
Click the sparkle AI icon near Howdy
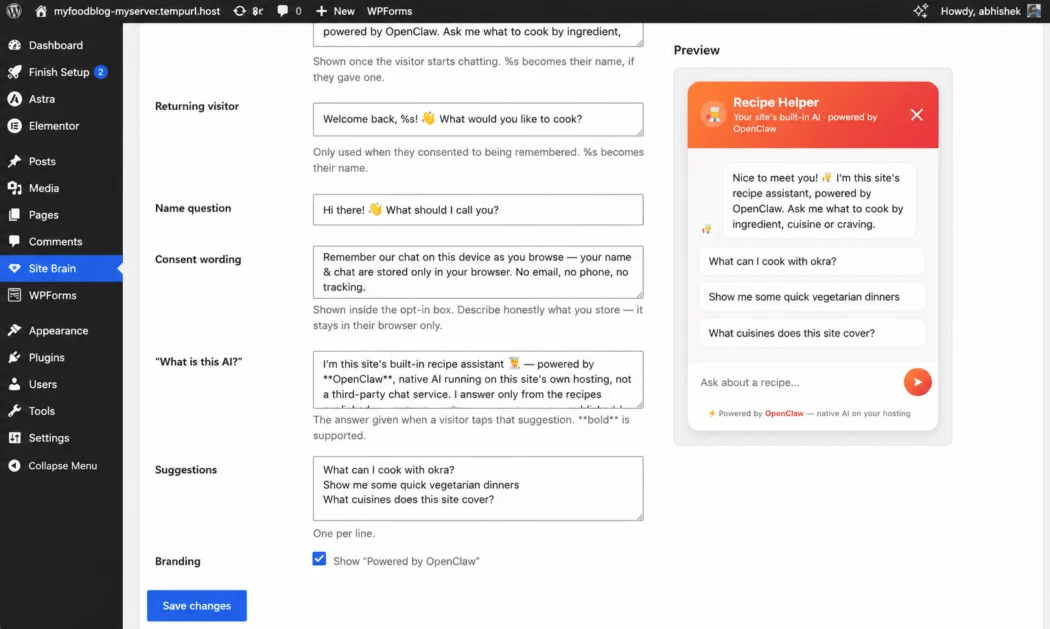[920, 11]
